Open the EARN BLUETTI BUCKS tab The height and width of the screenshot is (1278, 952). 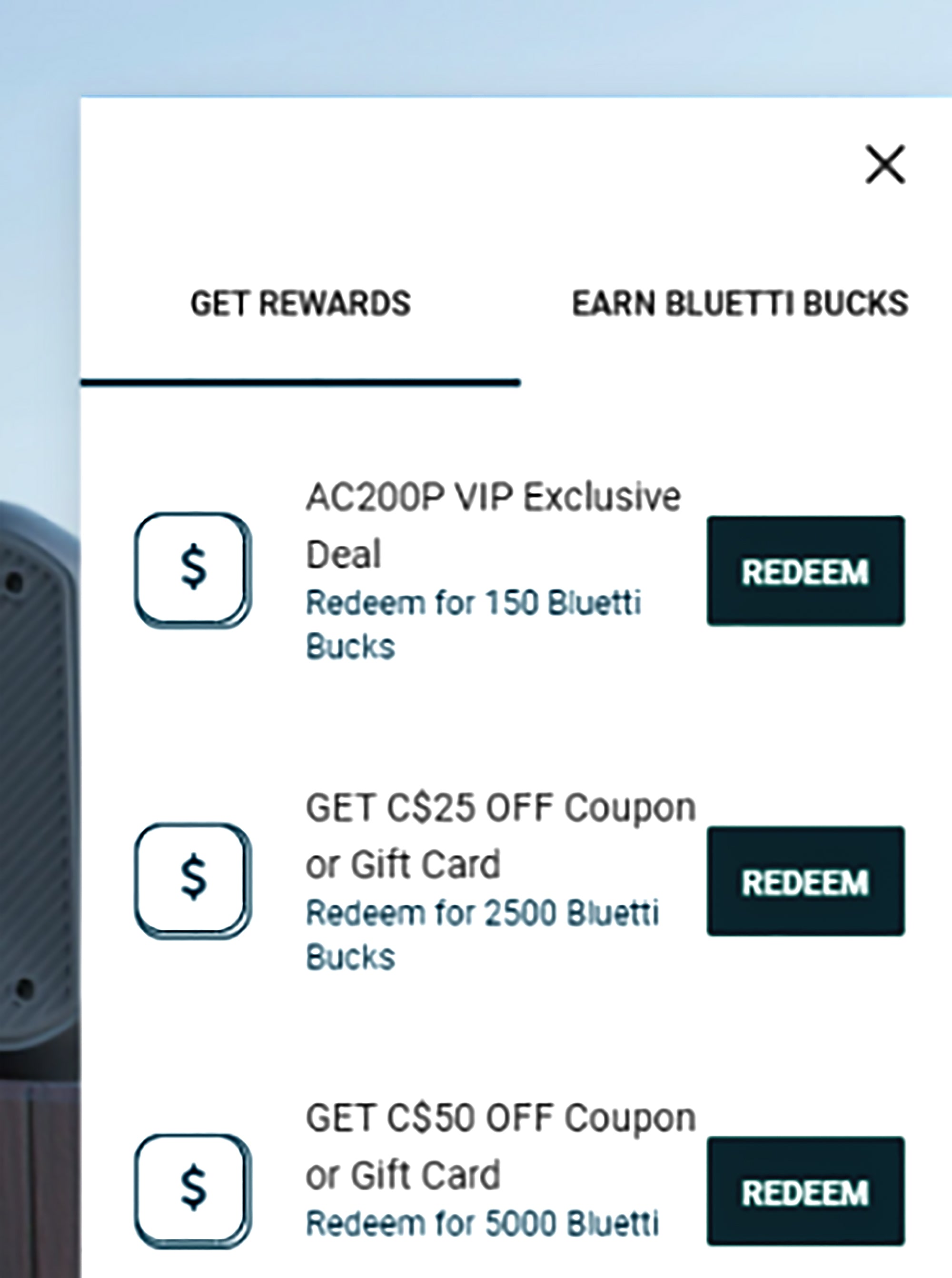point(739,304)
